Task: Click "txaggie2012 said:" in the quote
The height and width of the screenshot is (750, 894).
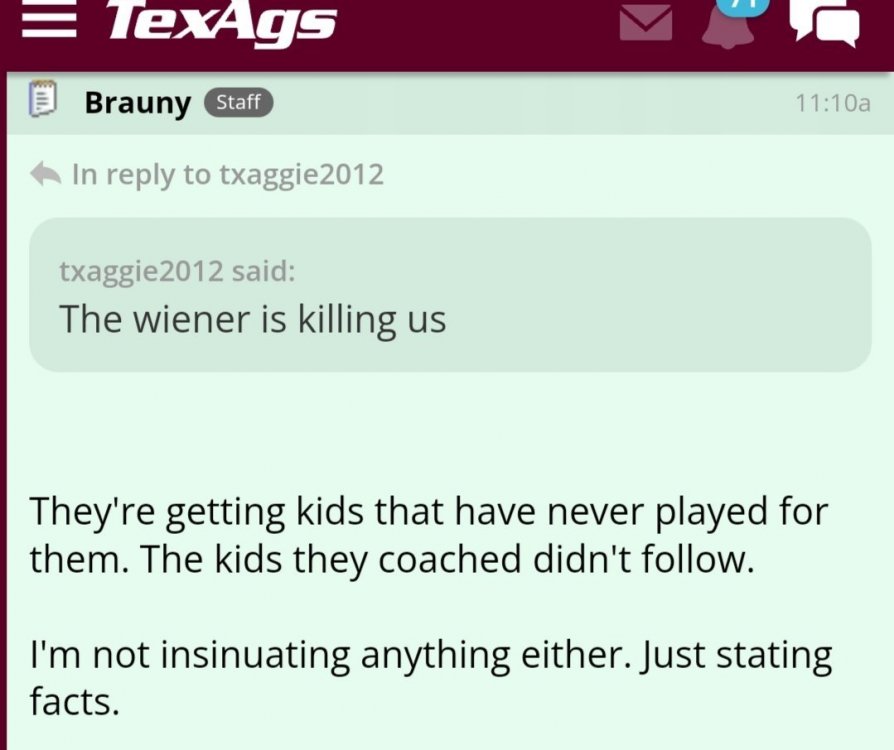Action: point(177,271)
